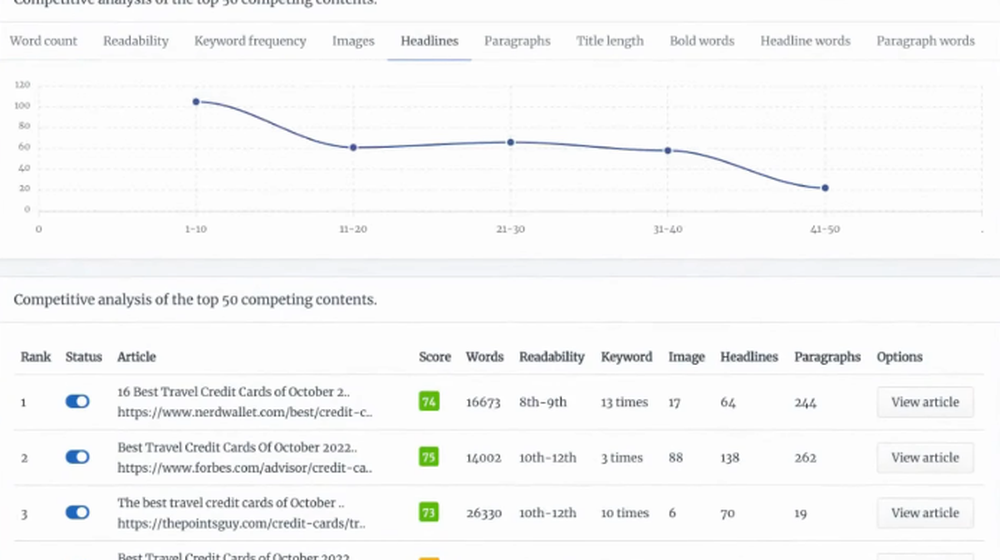The width and height of the screenshot is (1000, 560).
Task: Open forbes.com advisor article URL
Action: coord(244,468)
